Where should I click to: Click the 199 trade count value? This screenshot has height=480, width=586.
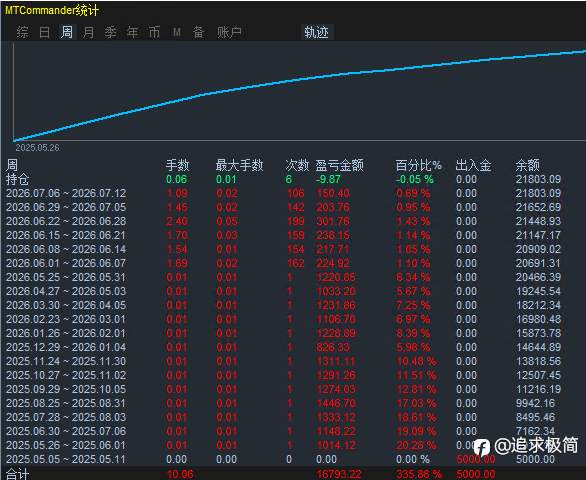coord(296,221)
